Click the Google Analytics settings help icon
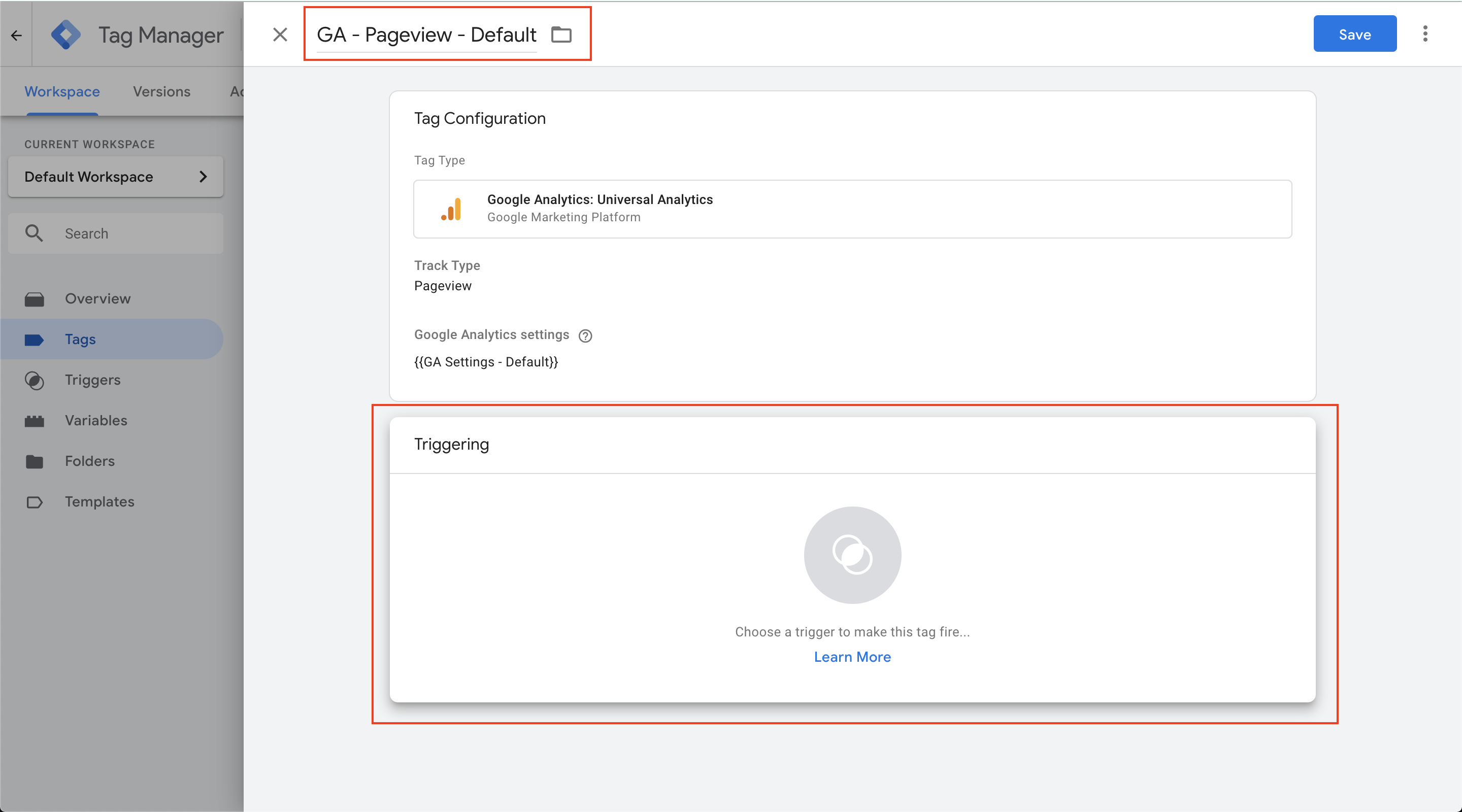 585,336
